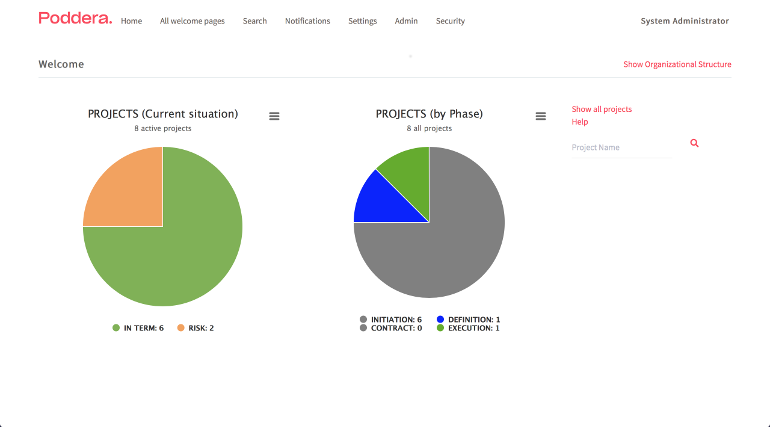Click the '8 active projects' subtitle

point(163,129)
